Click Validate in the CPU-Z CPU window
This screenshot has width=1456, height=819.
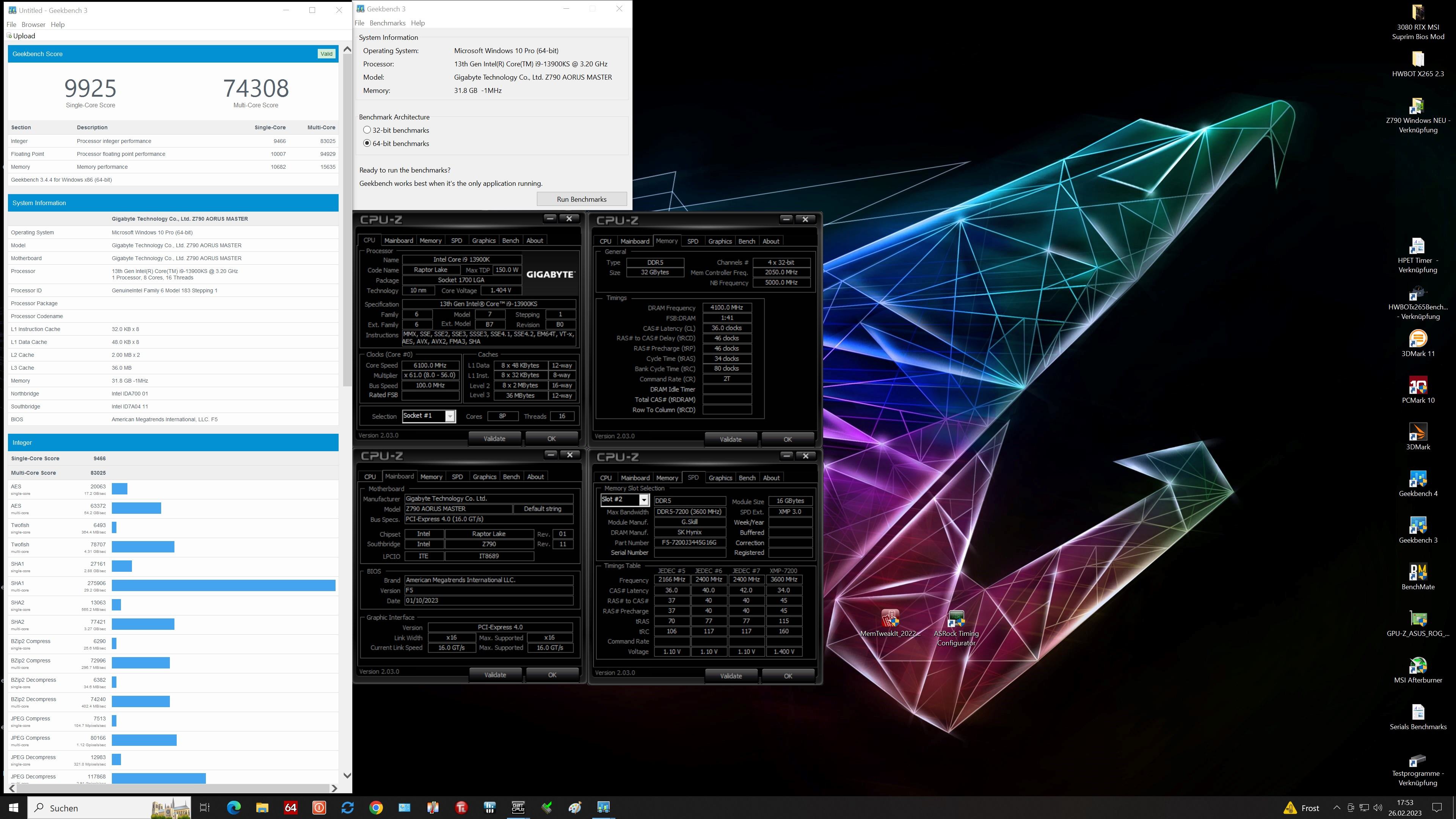494,439
